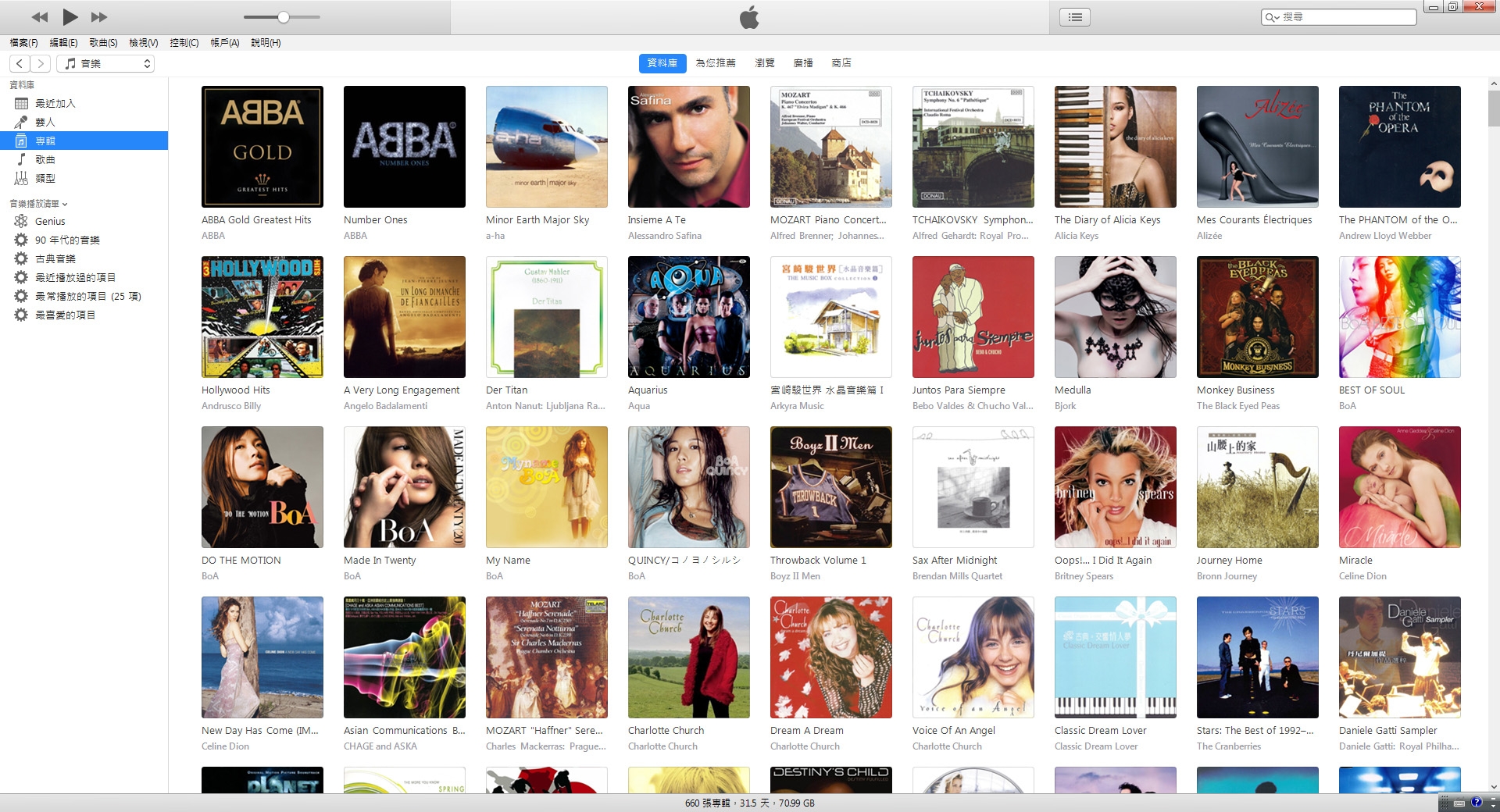Open the Hollywood Hits album cover

[x=262, y=317]
